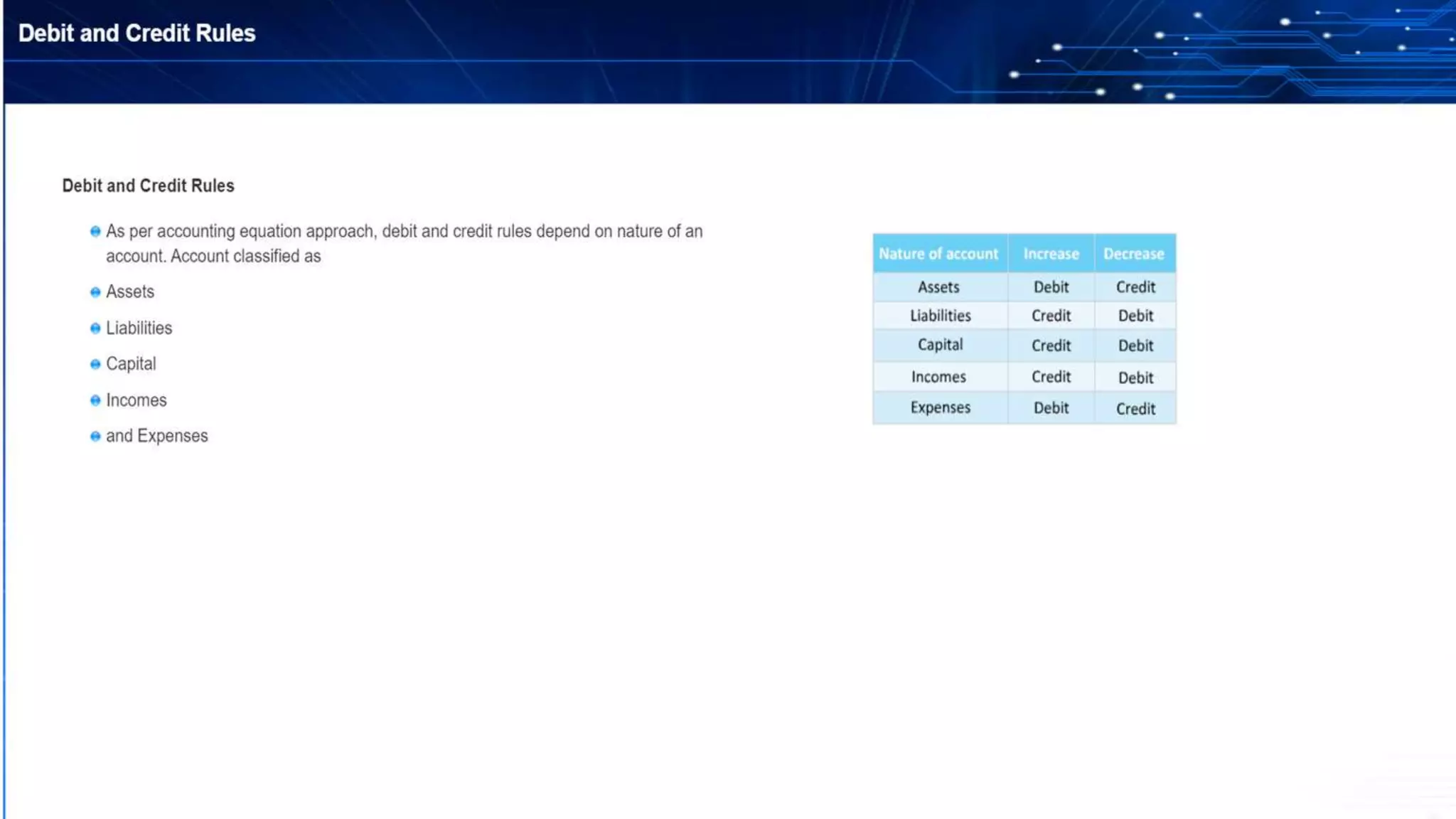Click the bullet icon beside 'and Expenses'
Image resolution: width=1456 pixels, height=819 pixels.
tap(95, 437)
